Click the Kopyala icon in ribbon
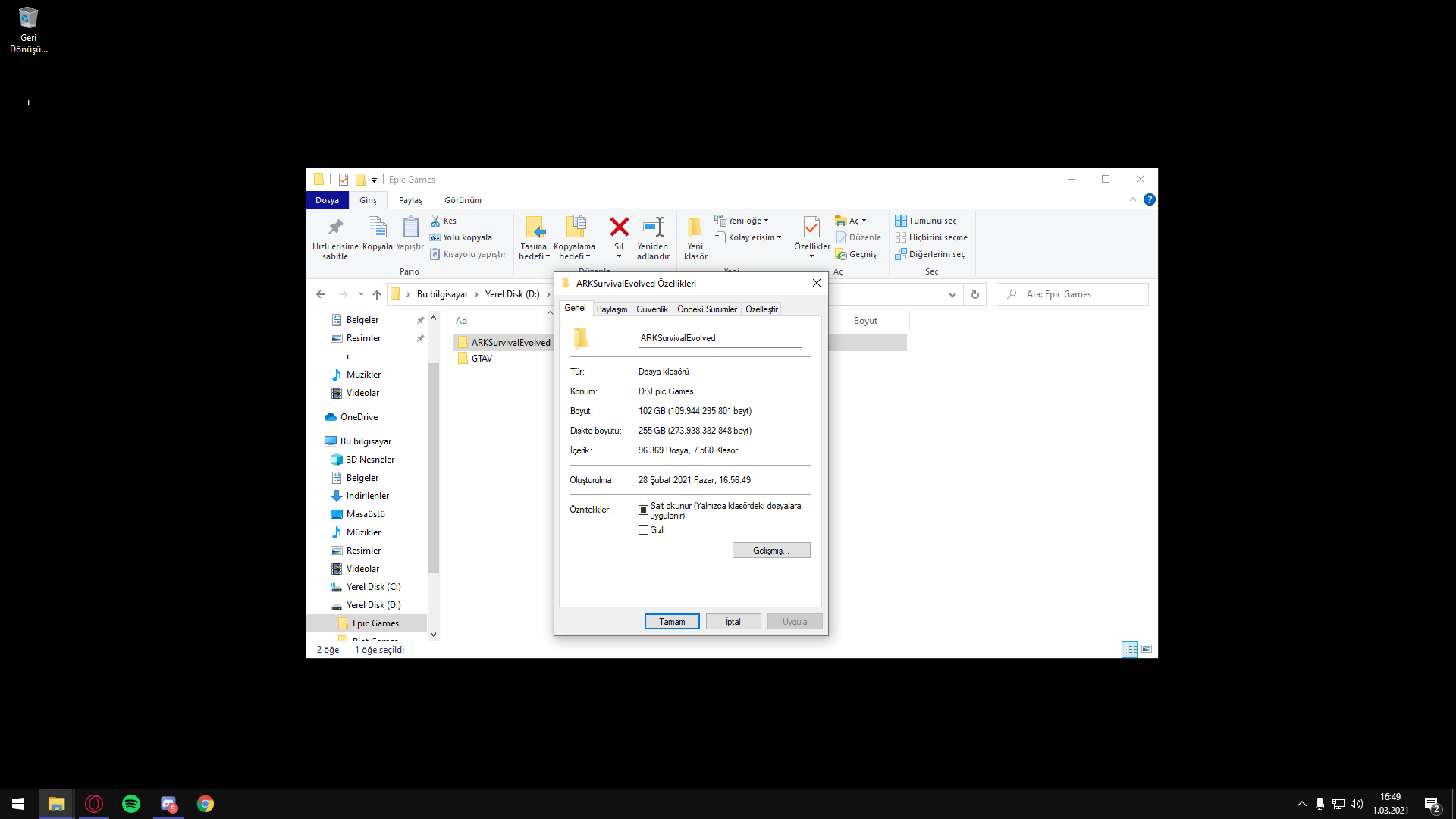Screen dimensions: 1456x819 (x=377, y=227)
